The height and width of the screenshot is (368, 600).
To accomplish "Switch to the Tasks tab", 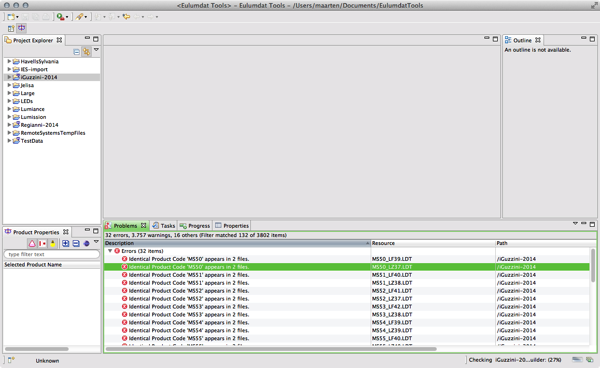I will pyautogui.click(x=164, y=226).
